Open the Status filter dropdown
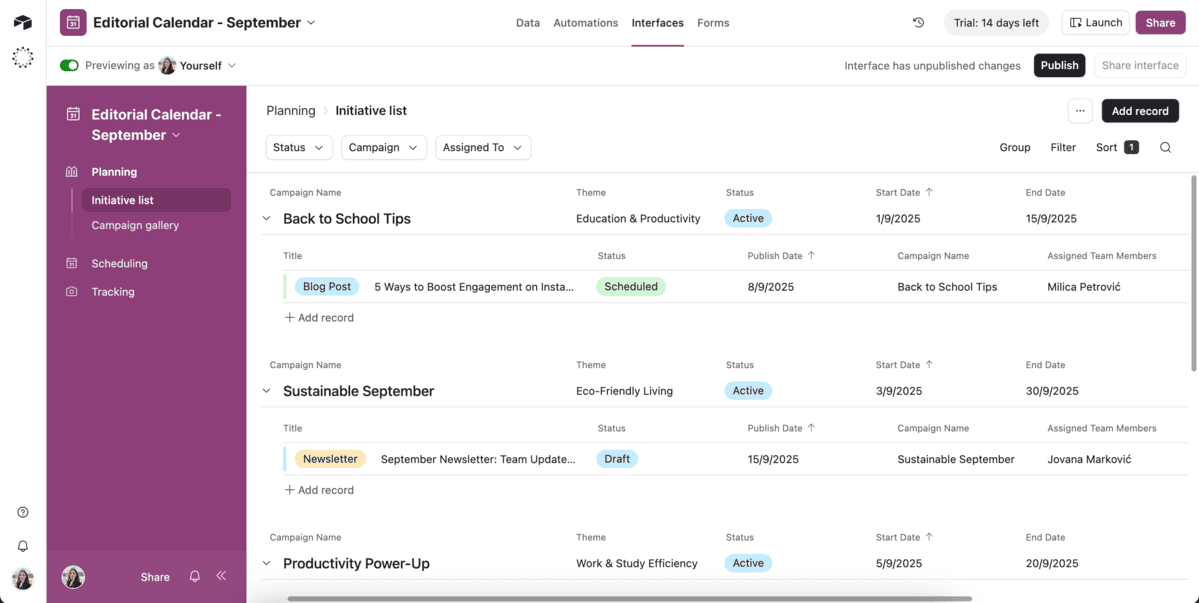This screenshot has width=1199, height=603. coord(298,148)
